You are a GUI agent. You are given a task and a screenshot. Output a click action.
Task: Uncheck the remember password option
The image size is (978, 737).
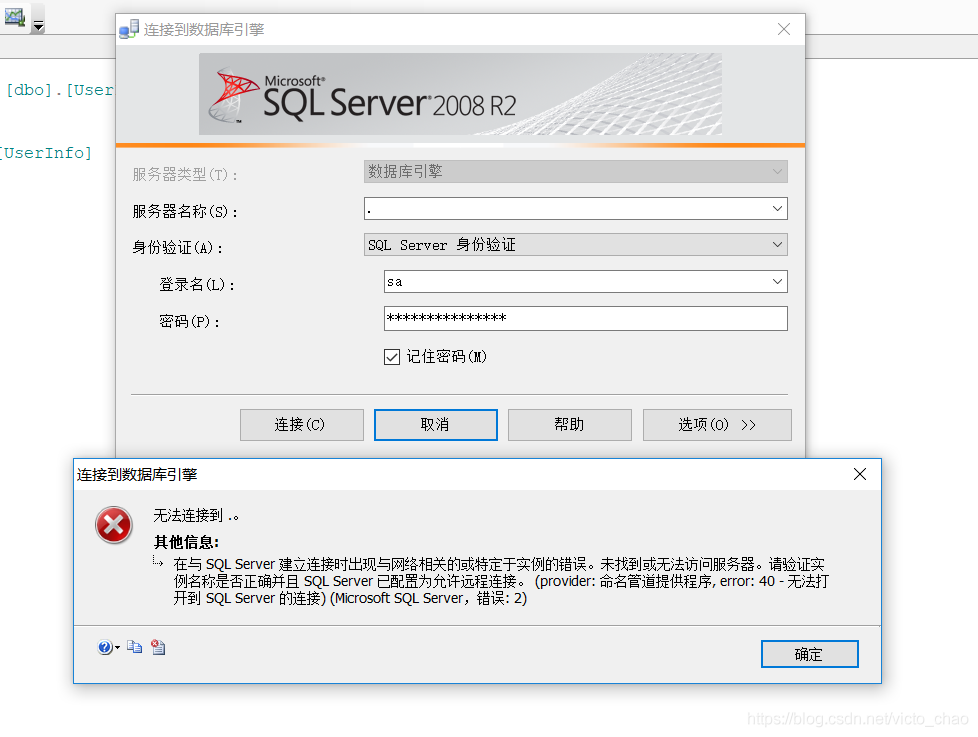point(391,356)
